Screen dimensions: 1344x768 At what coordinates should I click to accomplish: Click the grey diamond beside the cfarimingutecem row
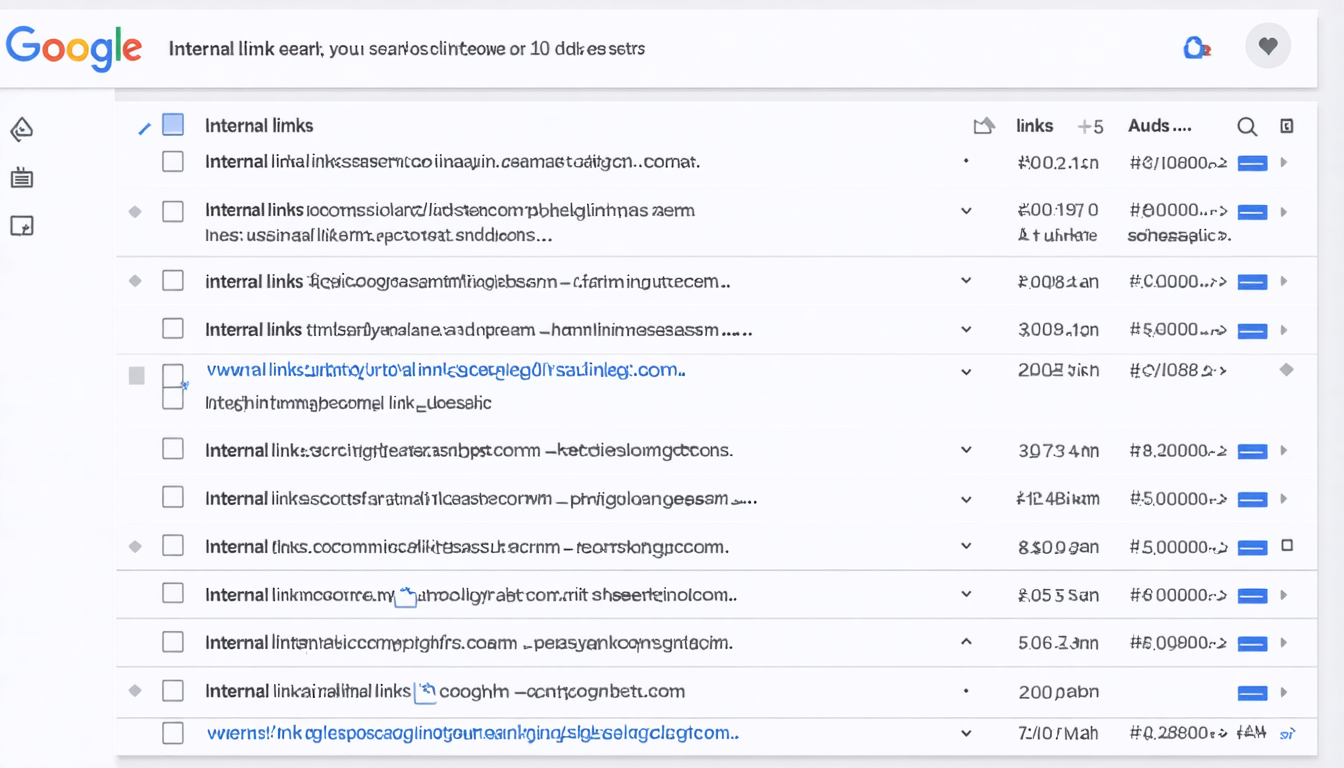tap(135, 281)
